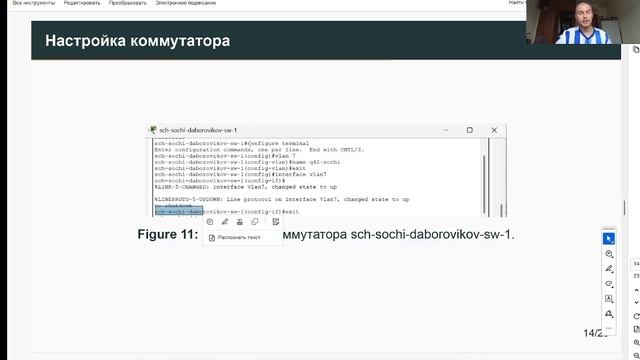Choose the stamp signature tool
Image resolution: width=640 pixels, height=360 pixels.
609,313
